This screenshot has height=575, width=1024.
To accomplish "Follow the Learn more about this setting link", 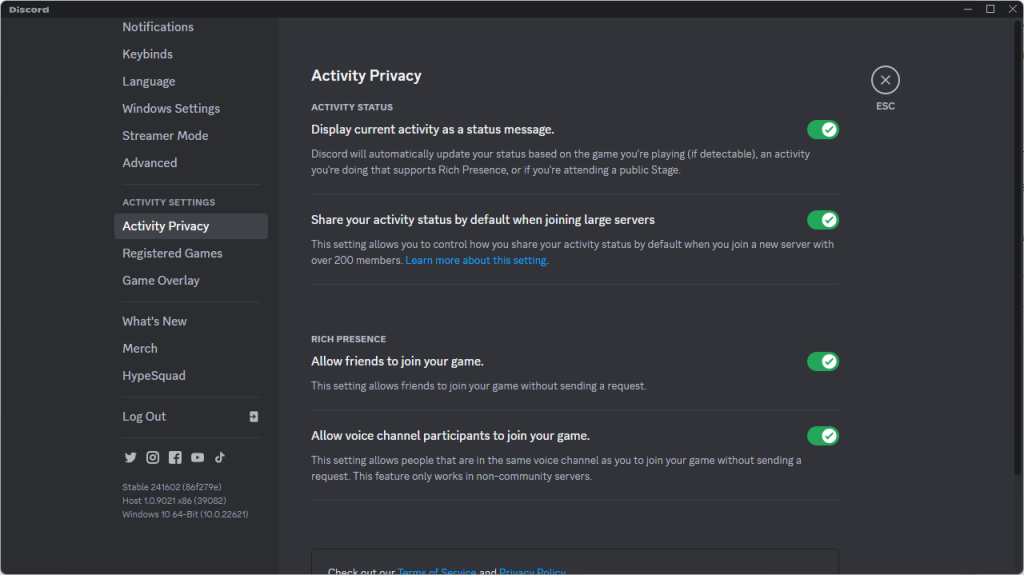I will [475, 260].
